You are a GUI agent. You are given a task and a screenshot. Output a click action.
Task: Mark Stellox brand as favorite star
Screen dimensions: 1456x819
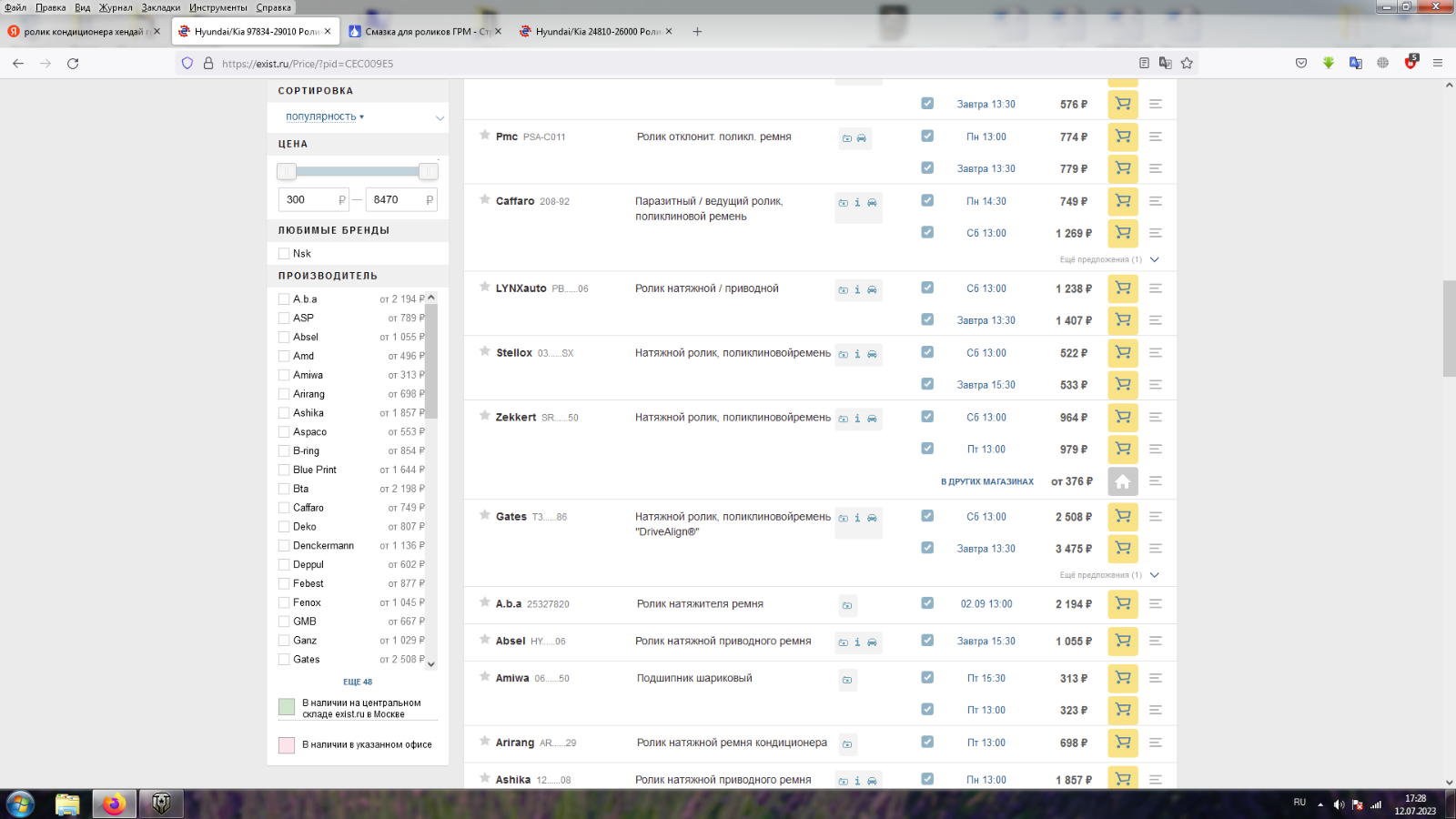(485, 351)
